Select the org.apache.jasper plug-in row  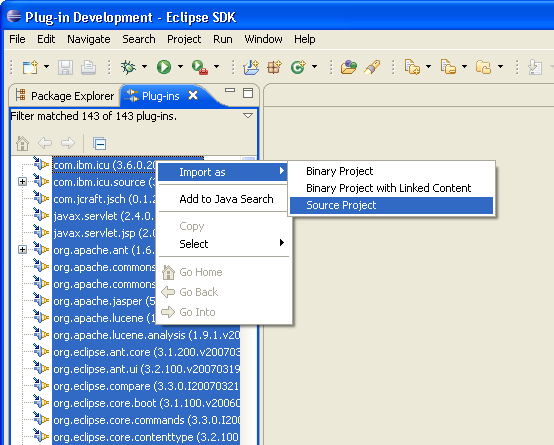104,301
